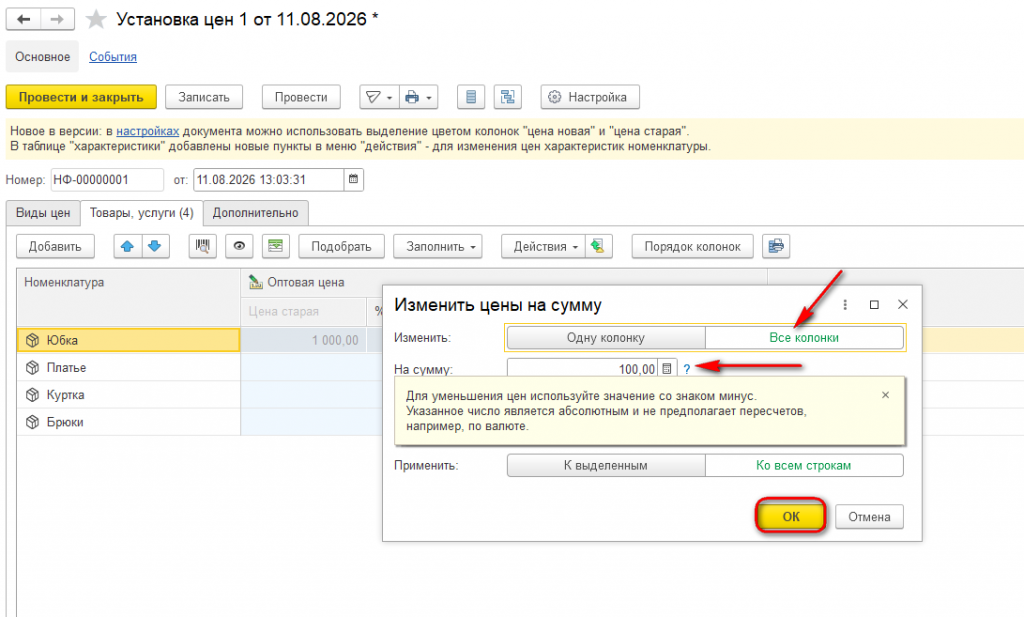This screenshot has height=617, width=1024.
Task: Choose К выделенным apply option
Action: coord(605,466)
